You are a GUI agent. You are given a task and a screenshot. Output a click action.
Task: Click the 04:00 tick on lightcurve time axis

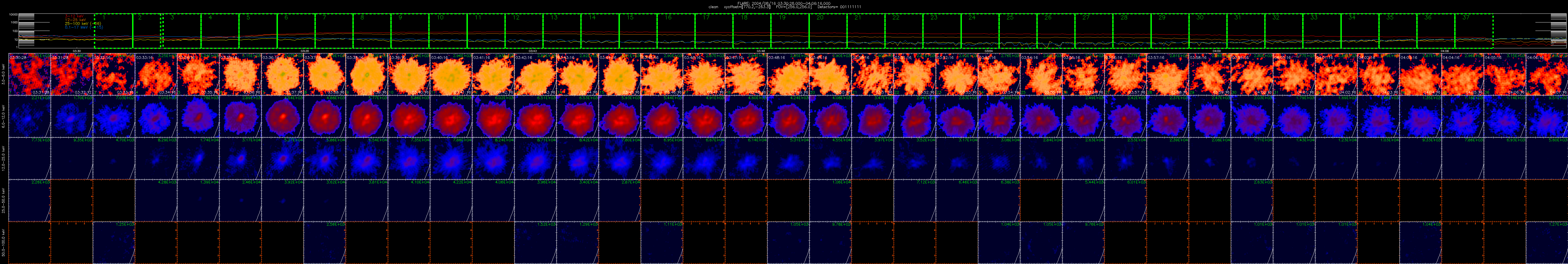pyautogui.click(x=1217, y=51)
